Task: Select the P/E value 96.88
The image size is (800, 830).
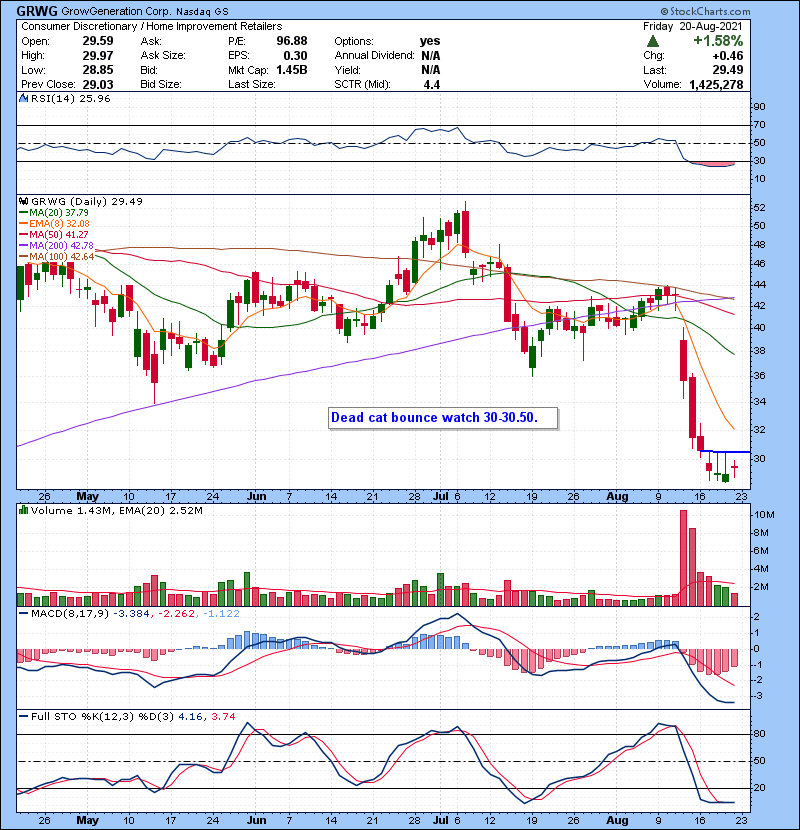Action: 292,41
